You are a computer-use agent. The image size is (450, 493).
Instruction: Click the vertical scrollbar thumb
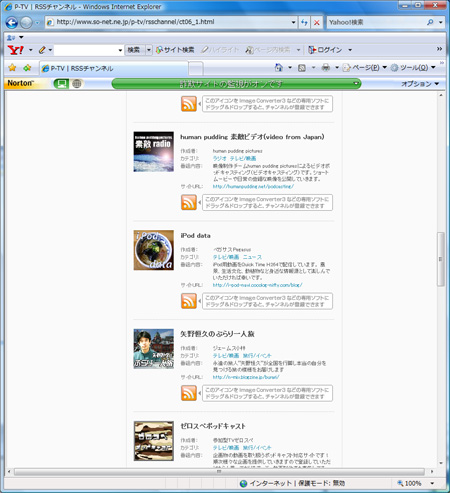[441, 259]
